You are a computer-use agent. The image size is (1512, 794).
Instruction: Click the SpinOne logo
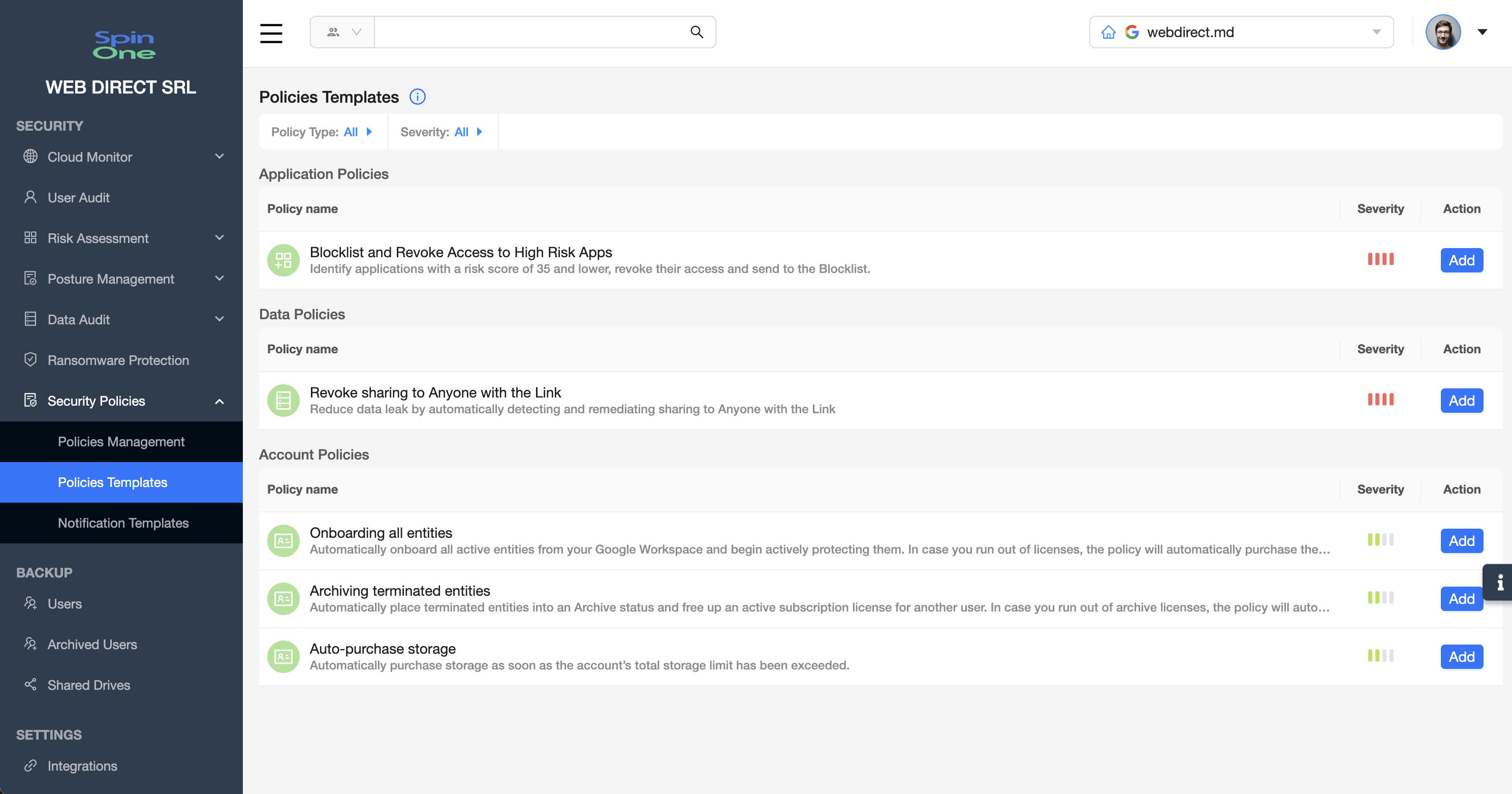pos(124,45)
